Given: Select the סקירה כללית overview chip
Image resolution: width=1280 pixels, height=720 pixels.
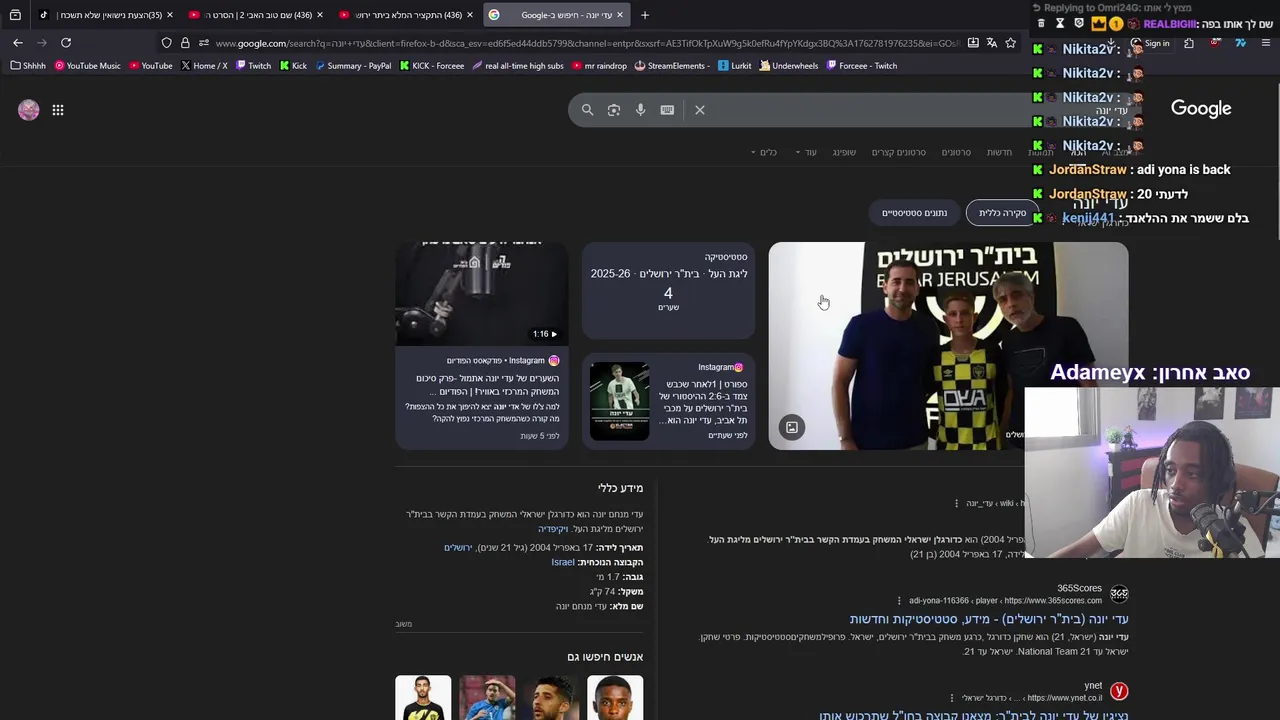Looking at the screenshot, I should (1002, 212).
